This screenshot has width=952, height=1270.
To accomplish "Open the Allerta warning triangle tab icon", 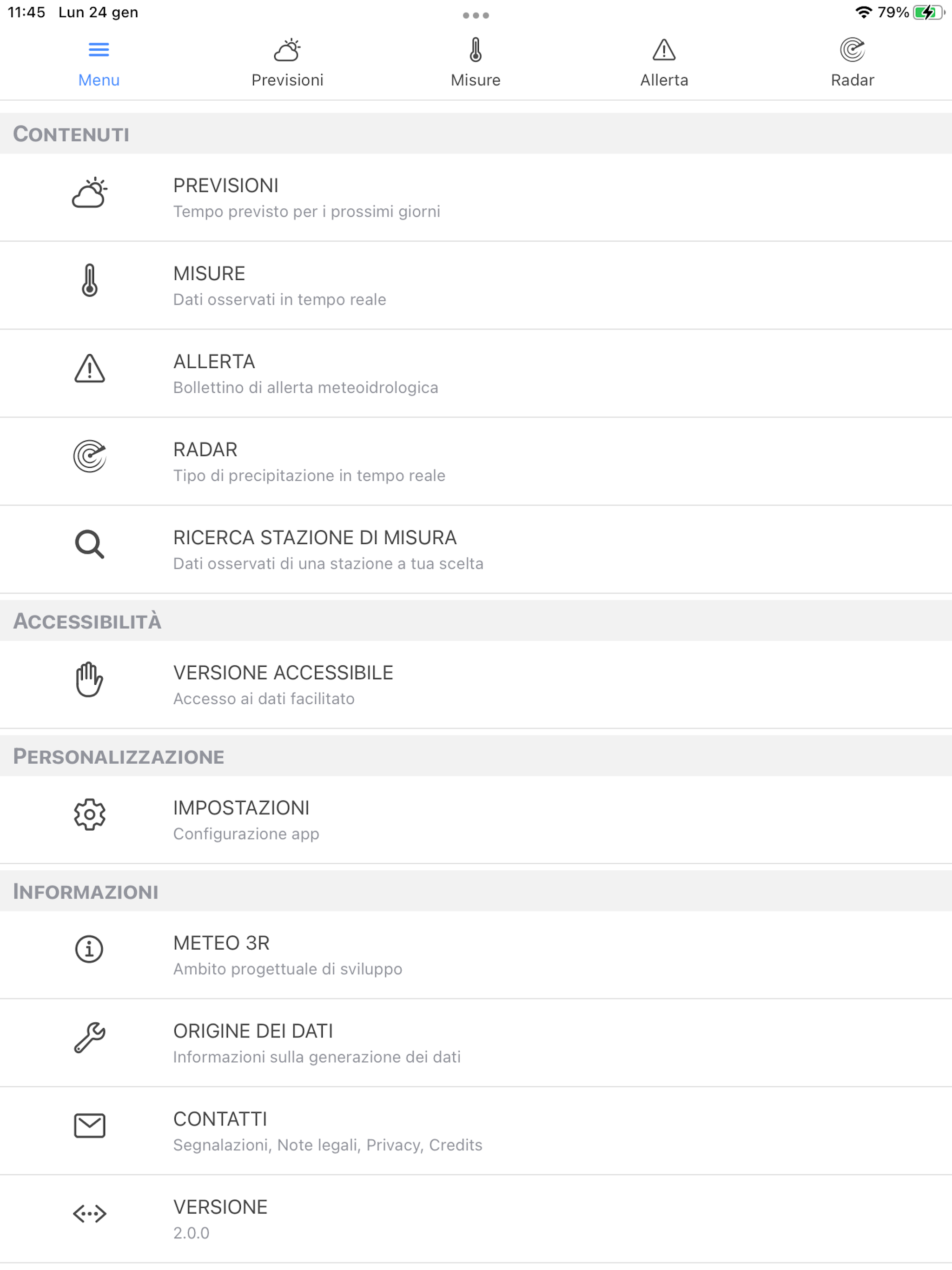I will [664, 50].
